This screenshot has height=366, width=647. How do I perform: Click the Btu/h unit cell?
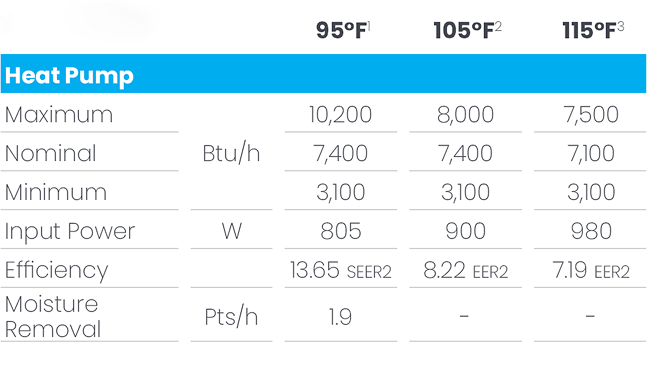[231, 153]
